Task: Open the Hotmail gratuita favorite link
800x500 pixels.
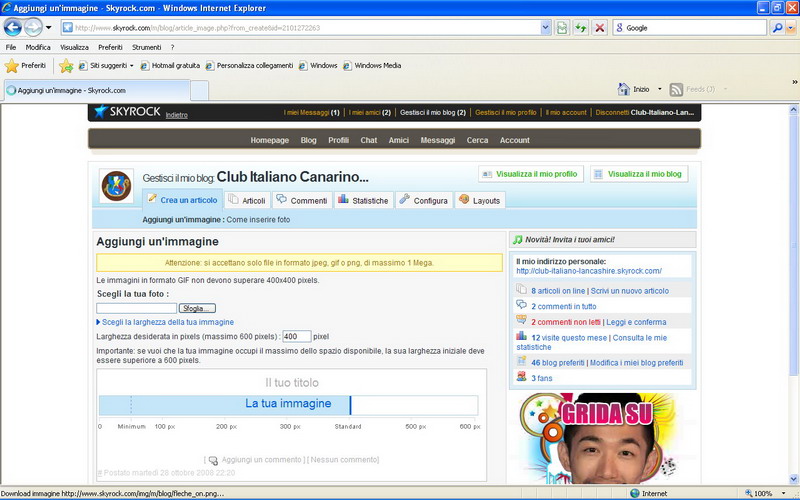Action: pos(170,65)
